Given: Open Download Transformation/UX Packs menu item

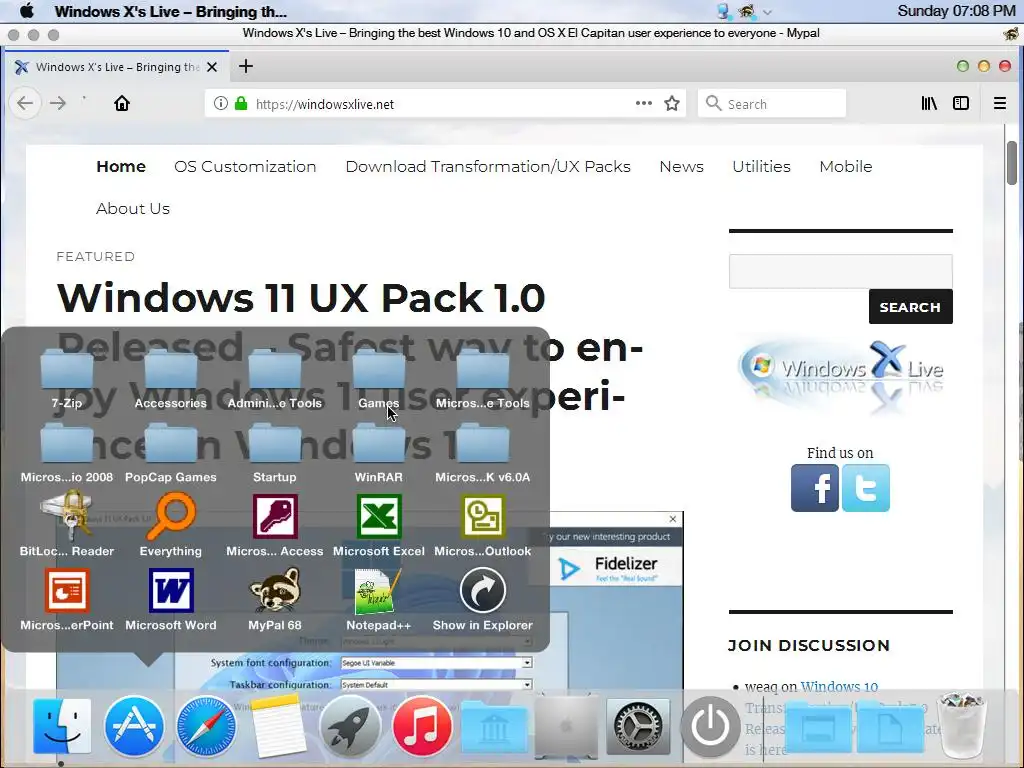Looking at the screenshot, I should (x=488, y=167).
